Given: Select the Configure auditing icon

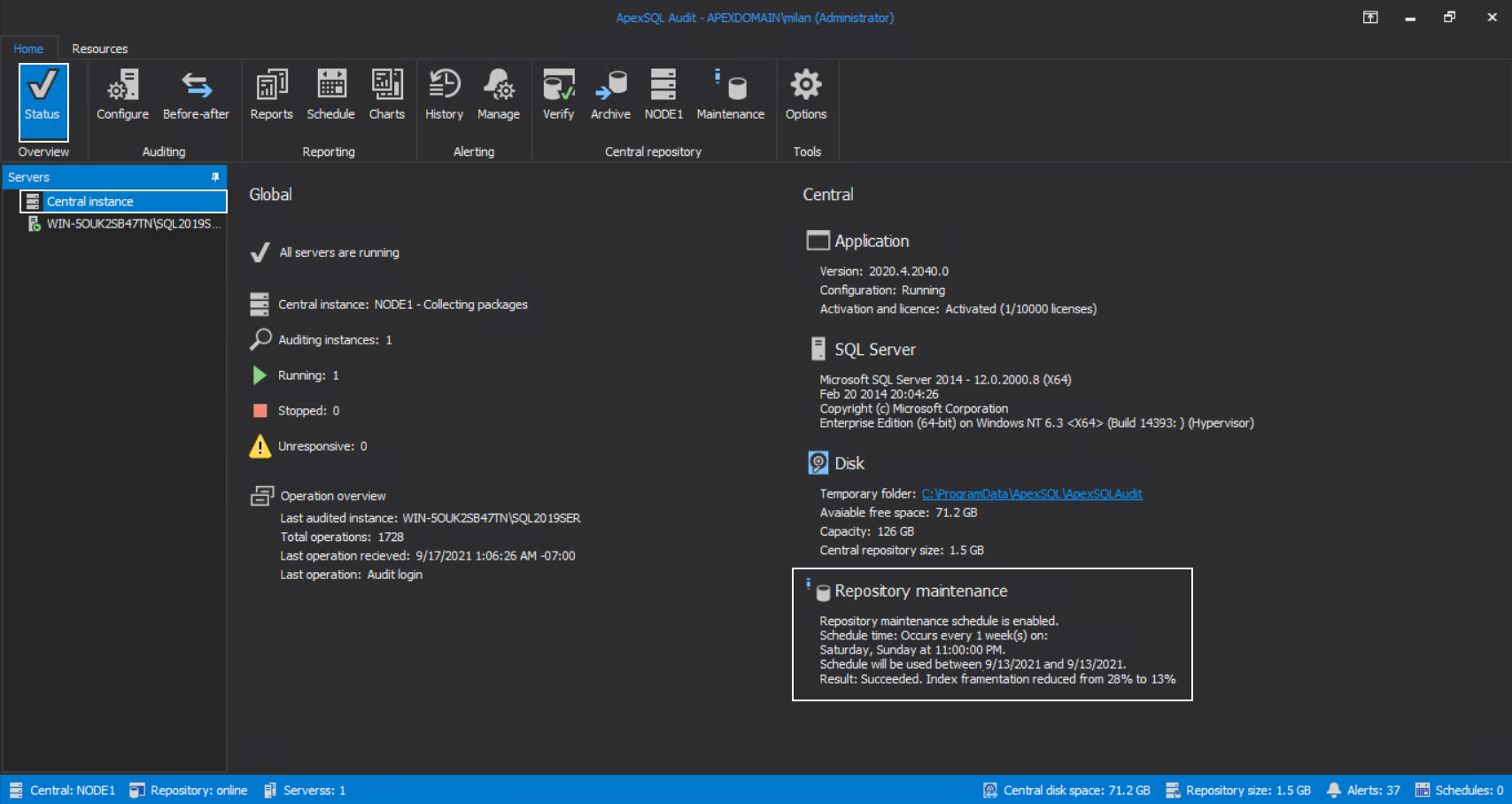Looking at the screenshot, I should (121, 95).
